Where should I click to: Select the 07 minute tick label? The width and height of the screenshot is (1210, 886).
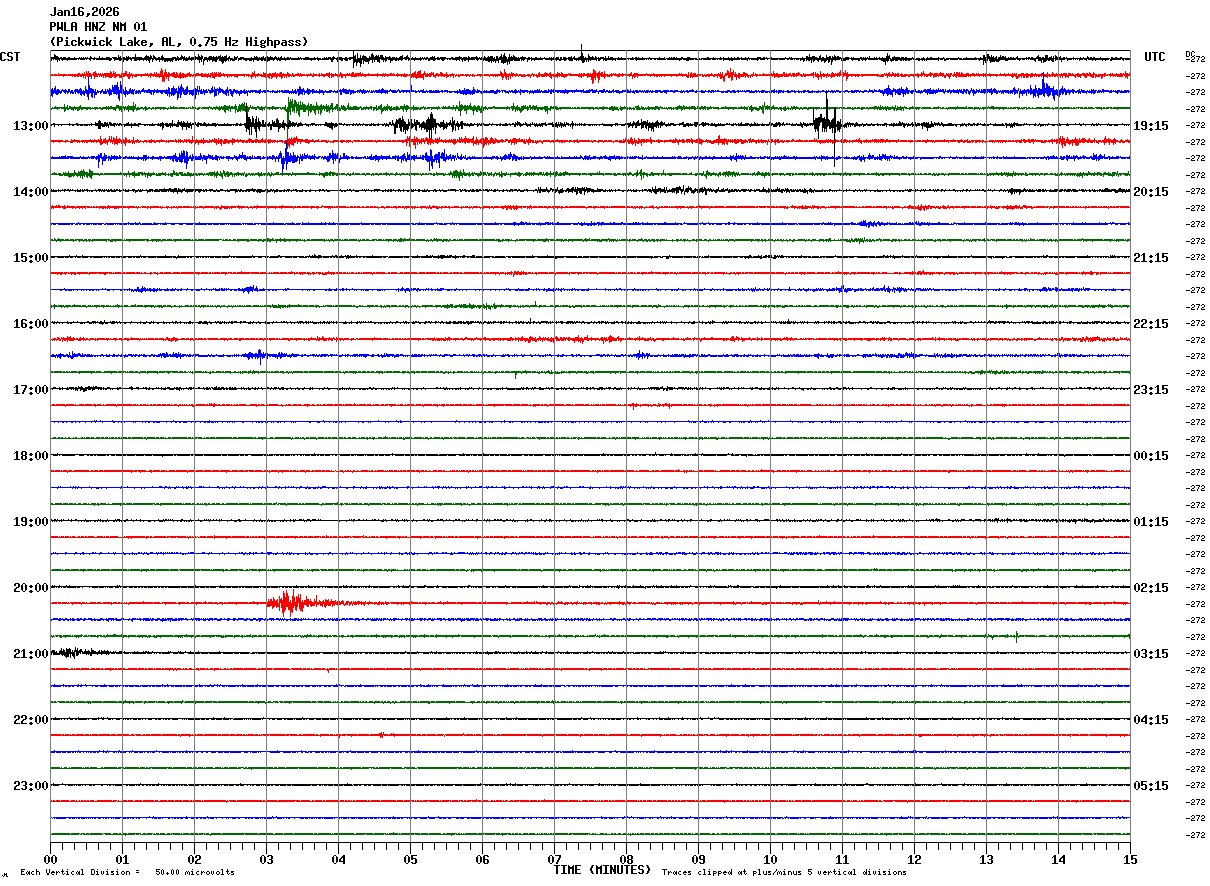coord(554,859)
